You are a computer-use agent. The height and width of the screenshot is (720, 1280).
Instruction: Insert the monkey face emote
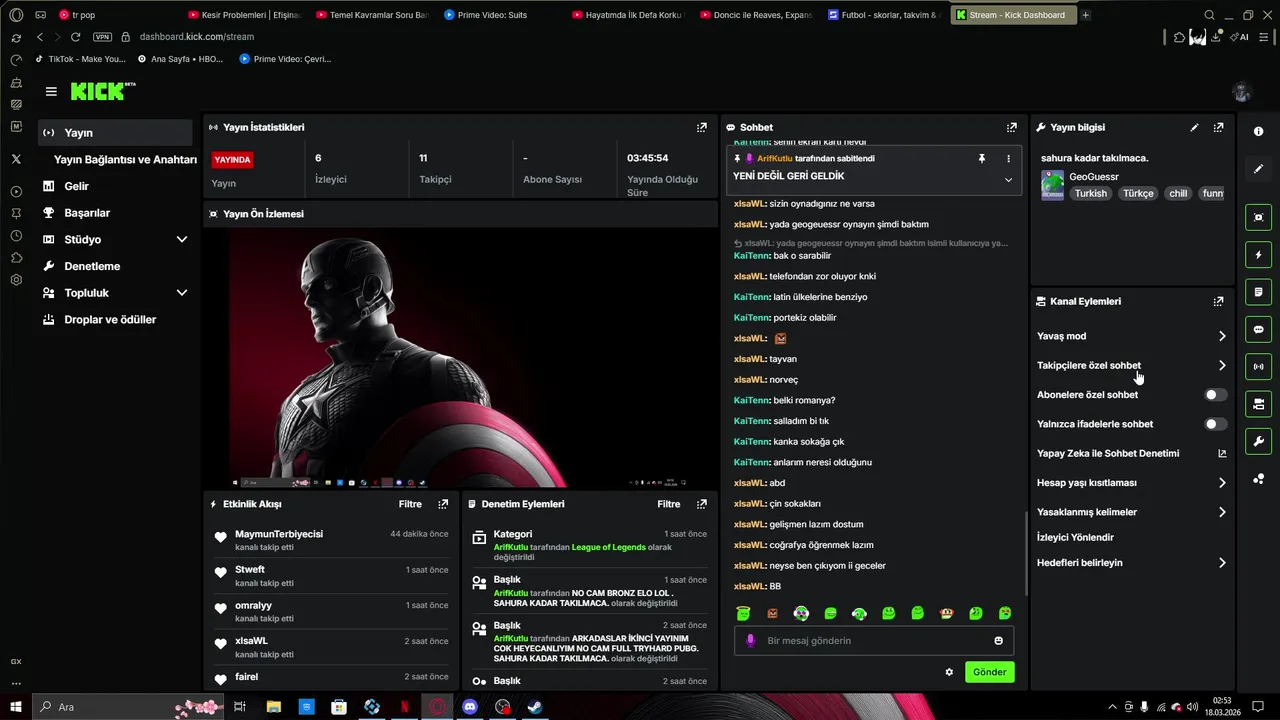pos(946,613)
